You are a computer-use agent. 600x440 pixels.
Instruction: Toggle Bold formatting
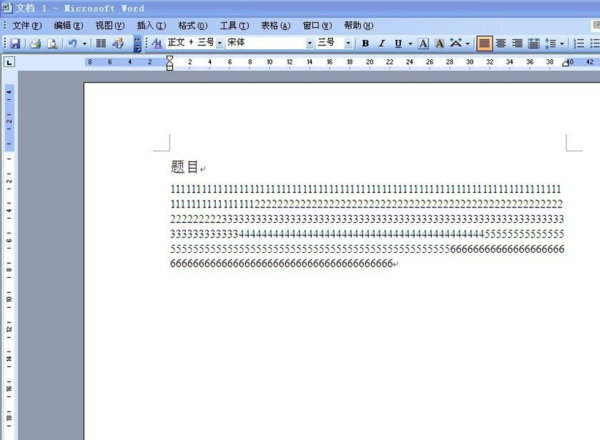[365, 43]
